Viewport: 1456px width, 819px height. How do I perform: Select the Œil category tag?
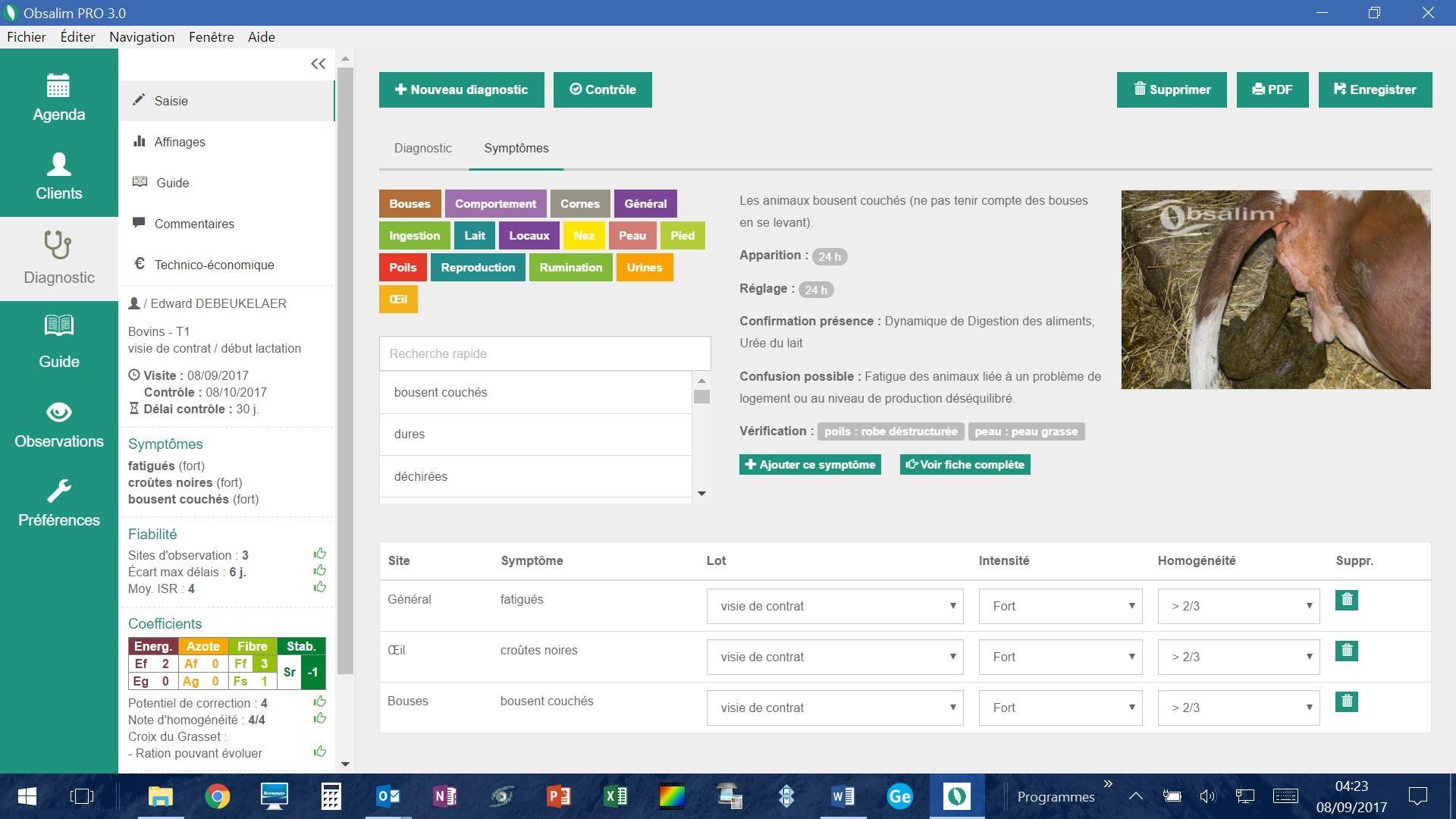[x=398, y=300]
